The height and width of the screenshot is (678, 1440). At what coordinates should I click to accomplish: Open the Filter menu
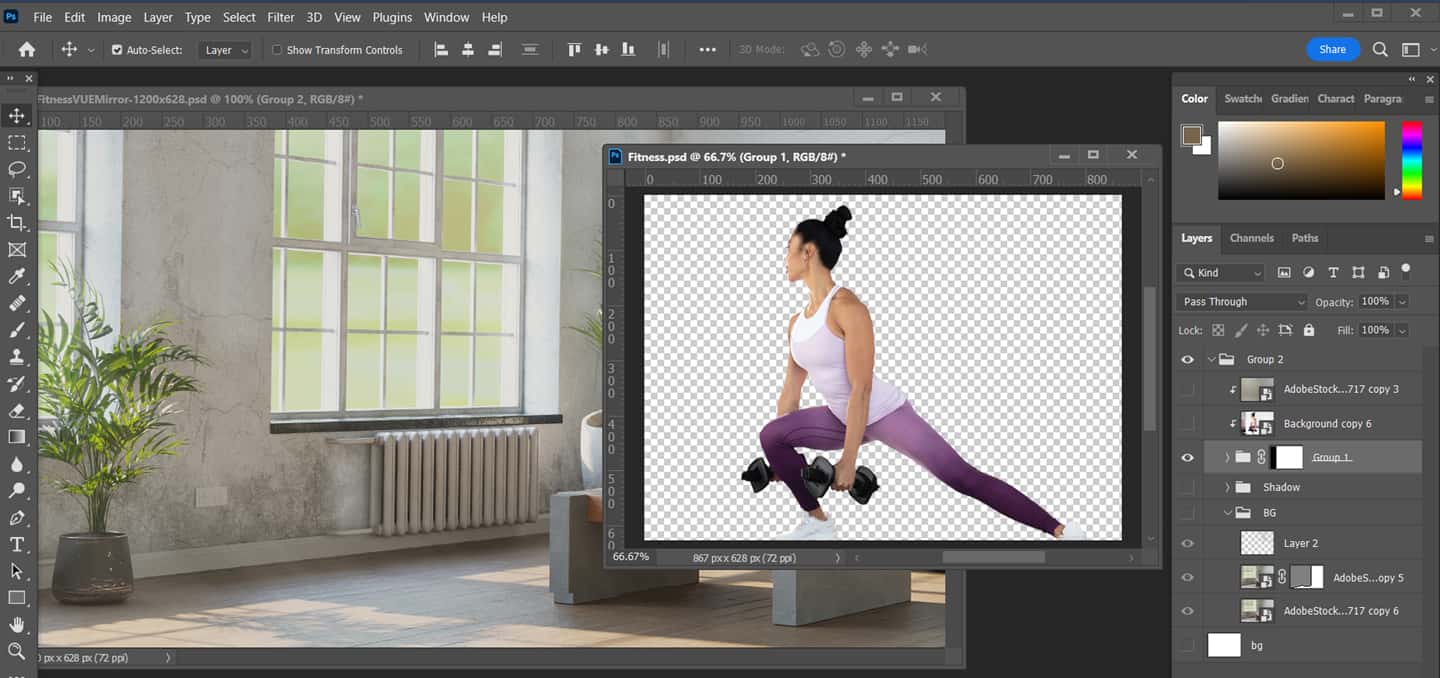pyautogui.click(x=281, y=17)
